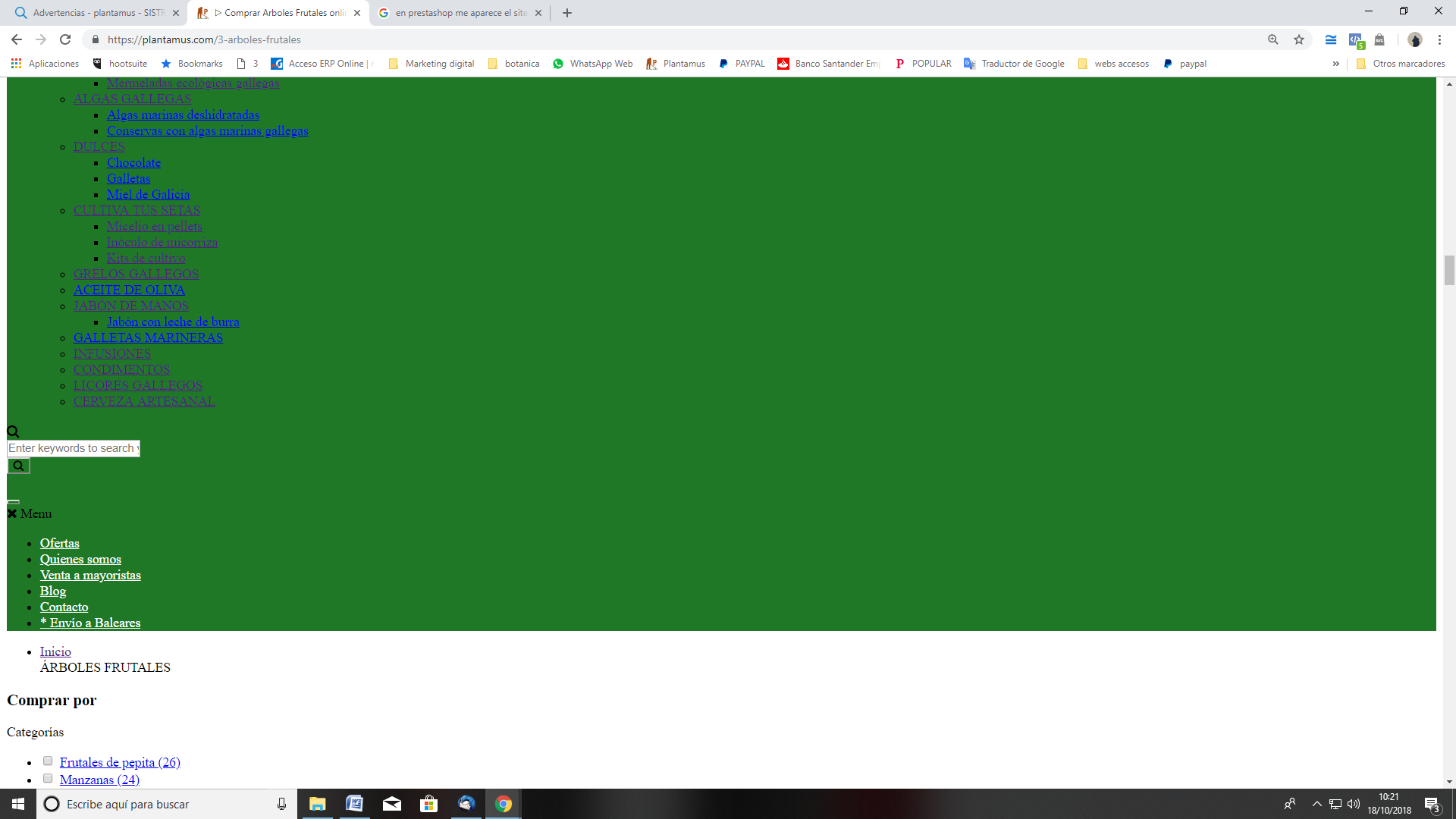Open the Venta a mayoristas link
Viewport: 1456px width, 819px height.
[90, 575]
